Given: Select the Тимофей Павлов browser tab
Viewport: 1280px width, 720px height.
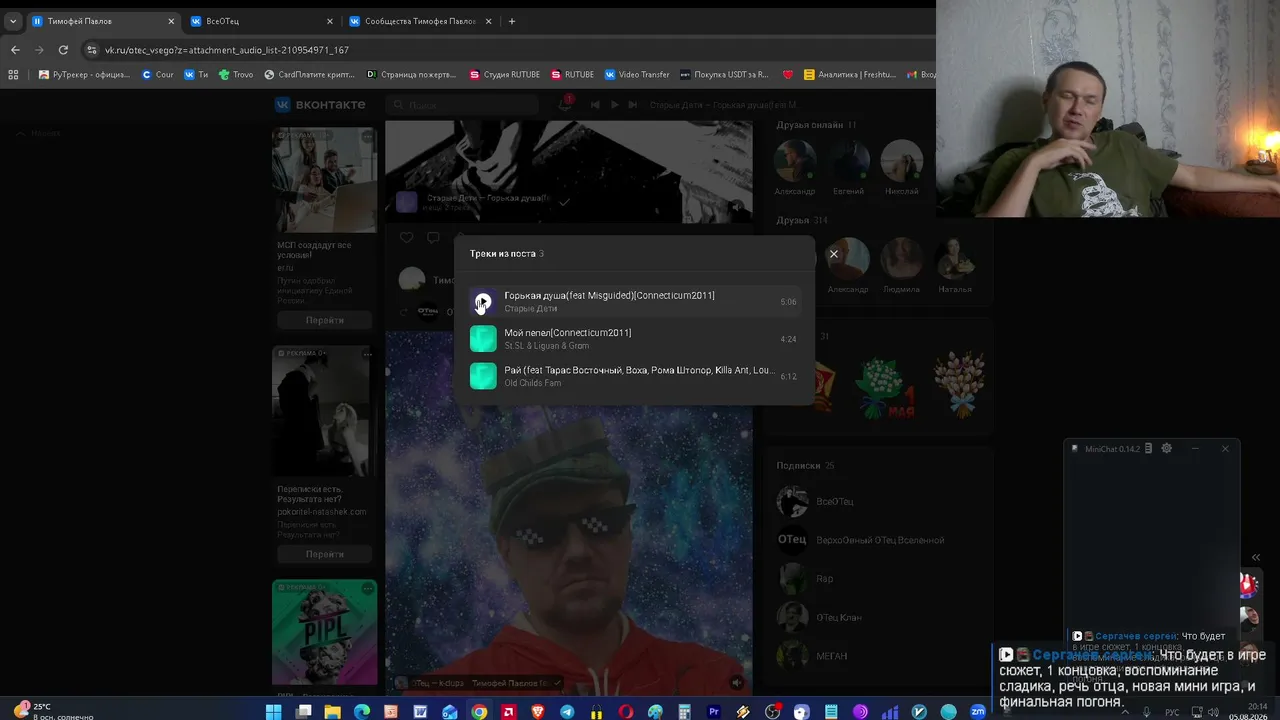Looking at the screenshot, I should 104,21.
